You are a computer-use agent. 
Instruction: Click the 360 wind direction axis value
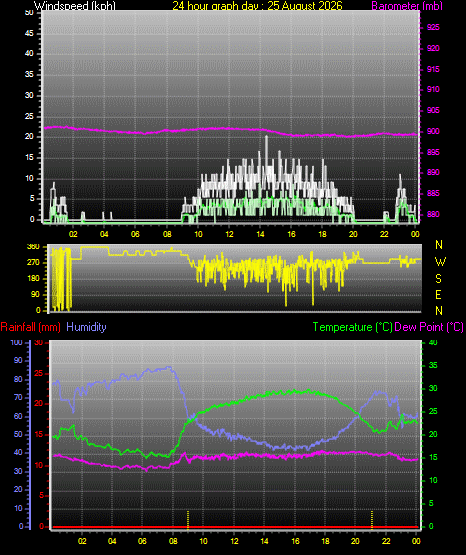33,247
